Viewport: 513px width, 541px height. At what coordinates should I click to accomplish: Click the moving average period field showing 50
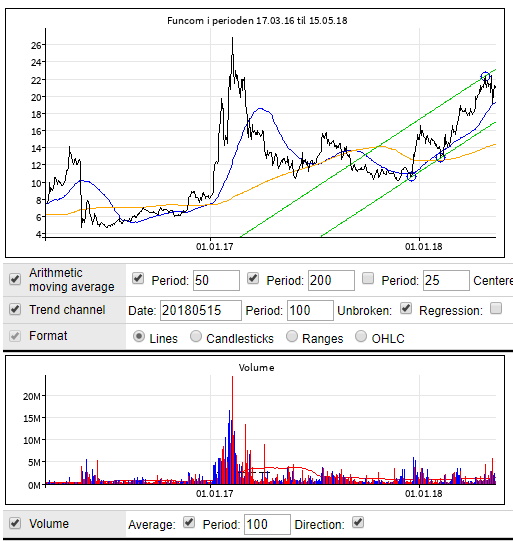coord(216,281)
